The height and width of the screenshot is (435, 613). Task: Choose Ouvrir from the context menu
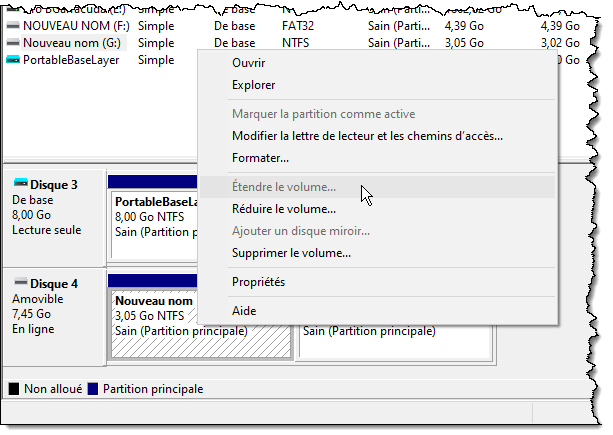pyautogui.click(x=248, y=62)
